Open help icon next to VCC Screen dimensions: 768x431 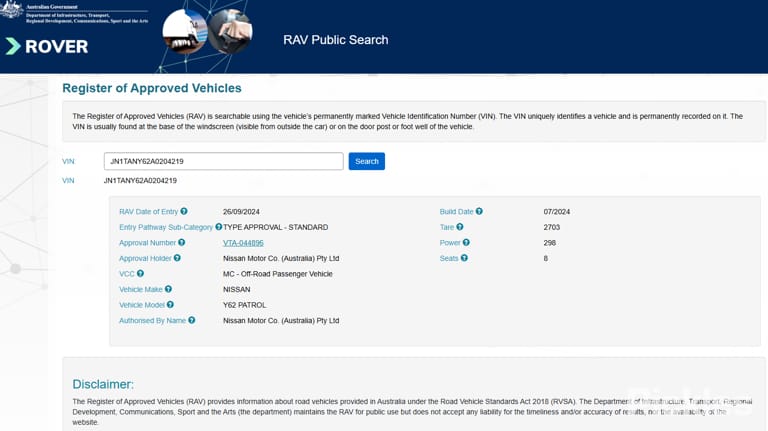tap(140, 273)
